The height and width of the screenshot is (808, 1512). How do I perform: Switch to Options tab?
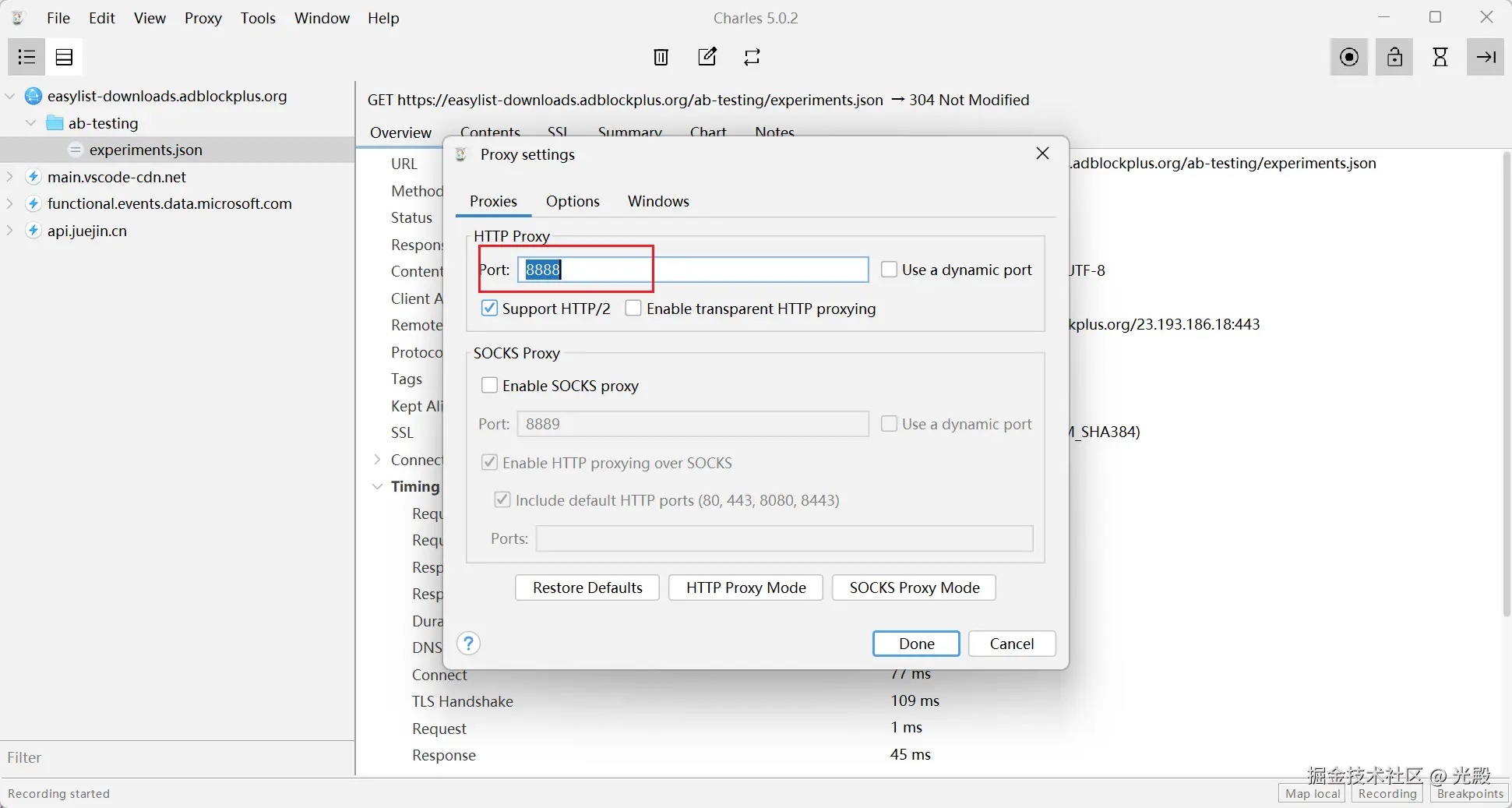pos(573,201)
